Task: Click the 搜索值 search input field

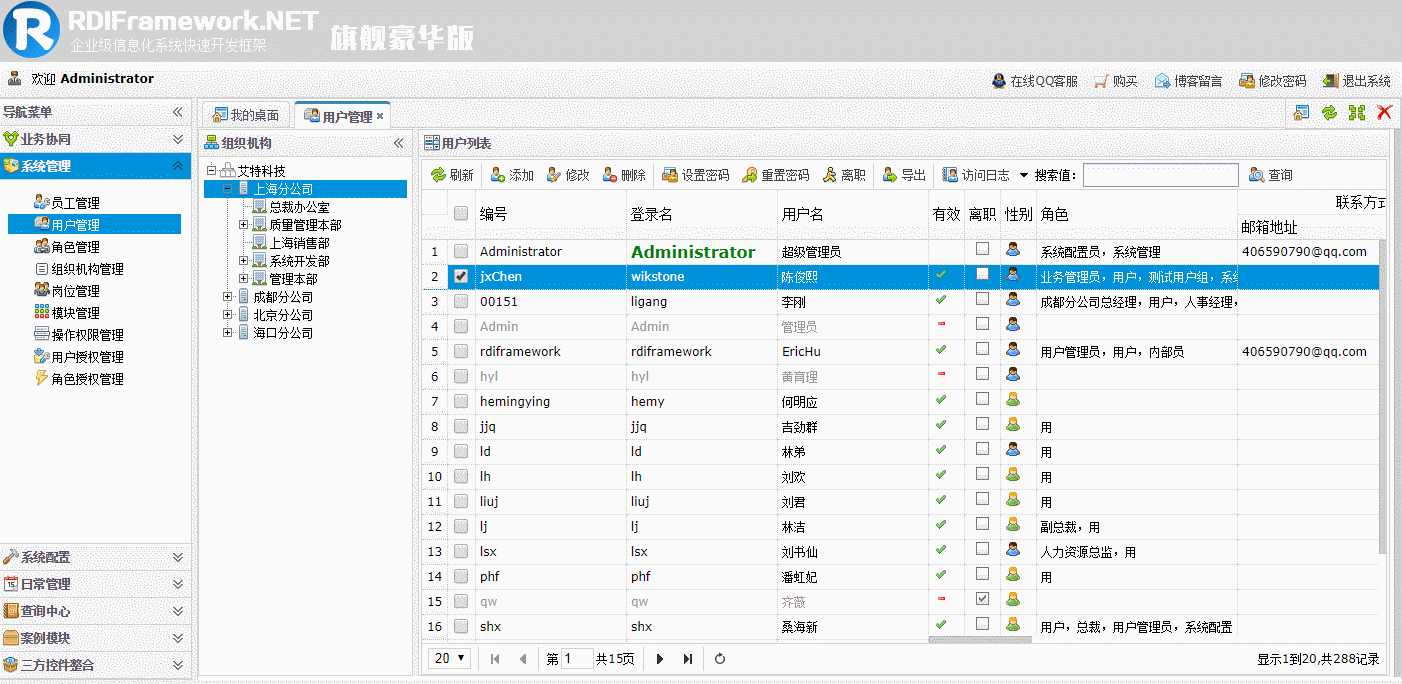Action: (1160, 175)
